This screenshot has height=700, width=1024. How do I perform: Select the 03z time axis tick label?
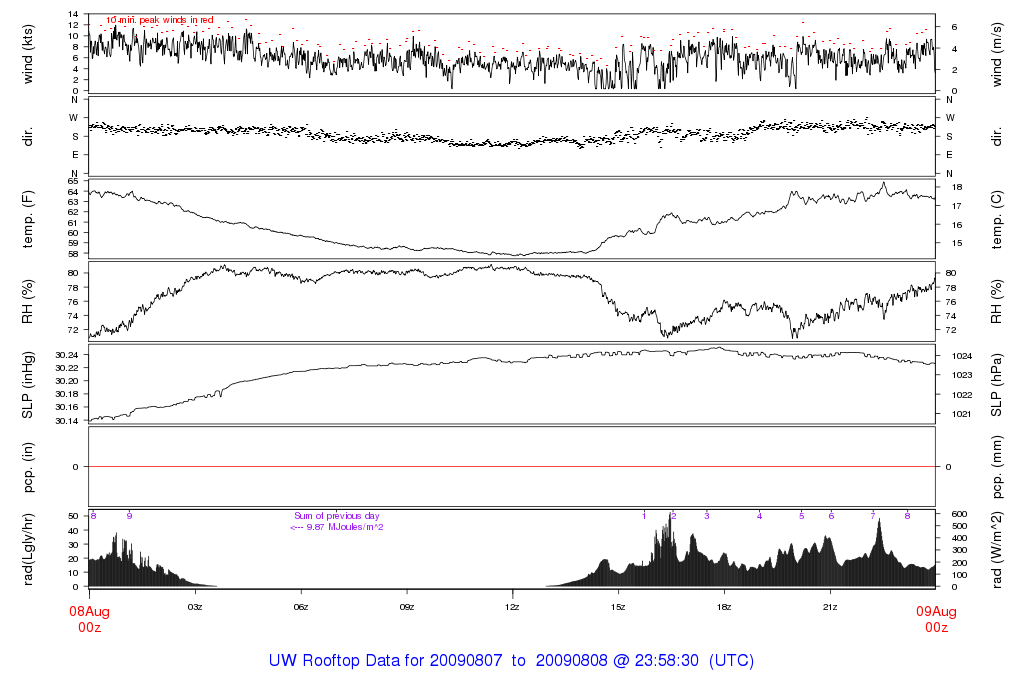click(x=195, y=607)
